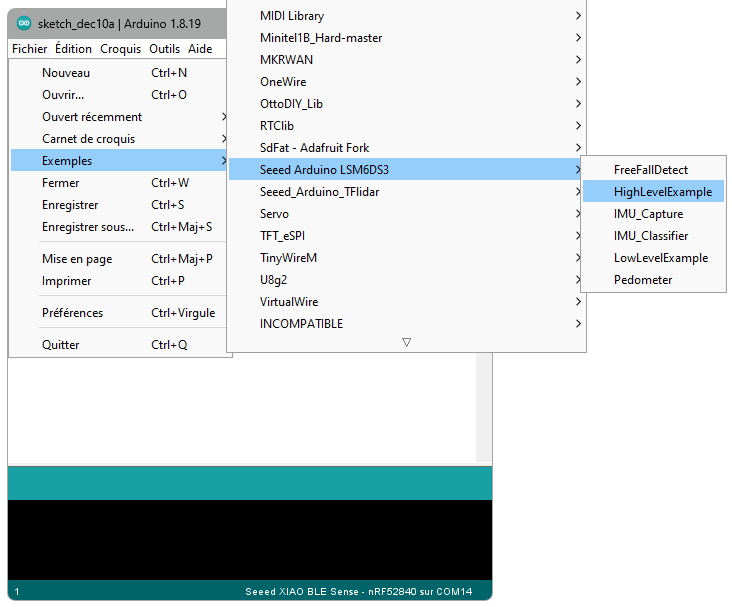
Task: Click the Arduino logo in title bar
Action: tap(24, 23)
